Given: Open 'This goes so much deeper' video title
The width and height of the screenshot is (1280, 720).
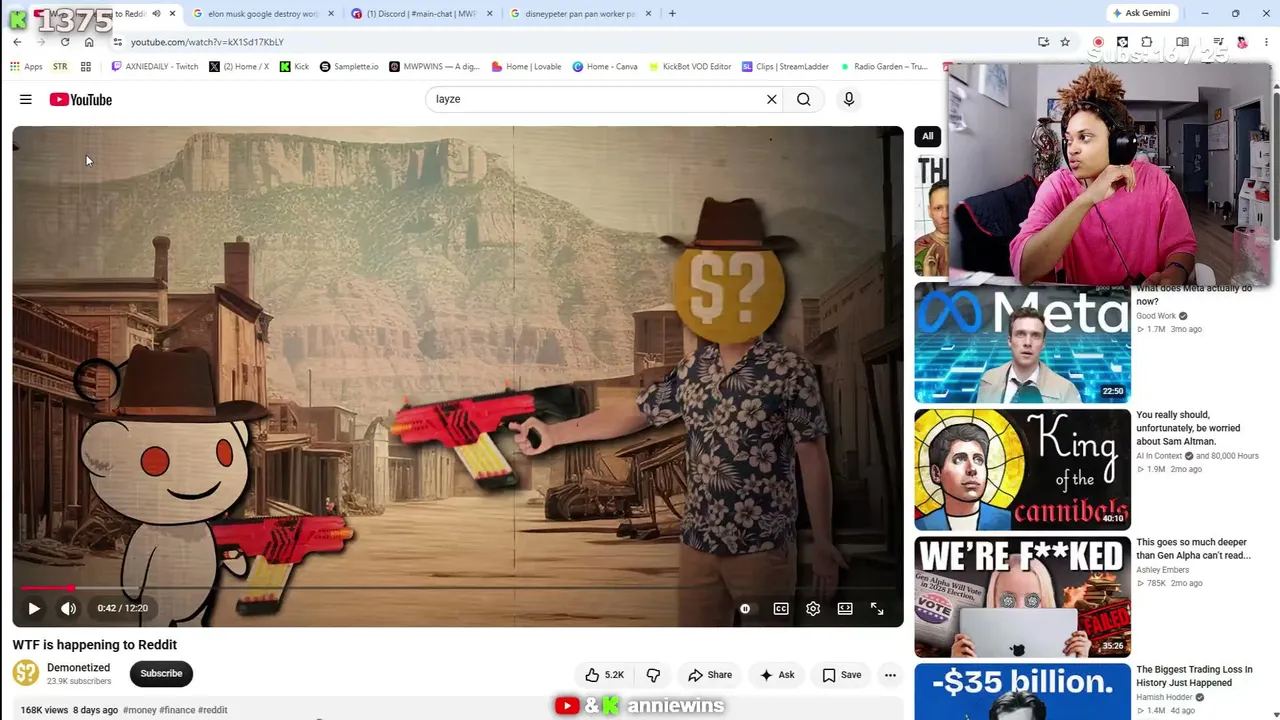Looking at the screenshot, I should point(1193,549).
